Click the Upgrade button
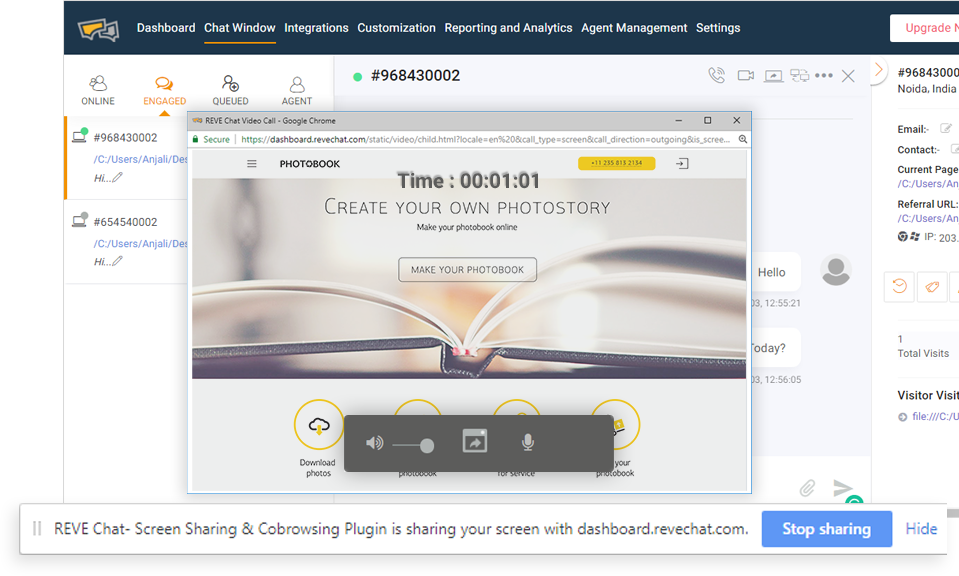This screenshot has height=576, width=959. point(927,28)
